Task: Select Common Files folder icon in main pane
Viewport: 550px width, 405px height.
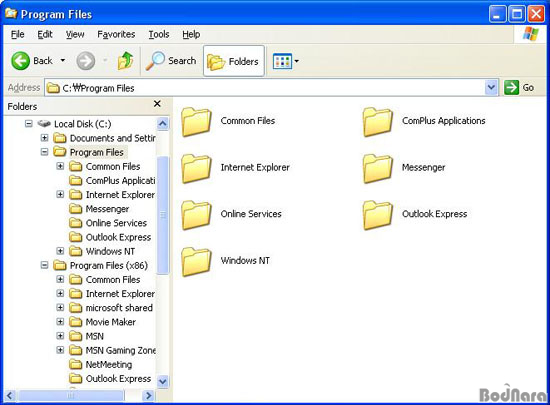Action: (196, 122)
